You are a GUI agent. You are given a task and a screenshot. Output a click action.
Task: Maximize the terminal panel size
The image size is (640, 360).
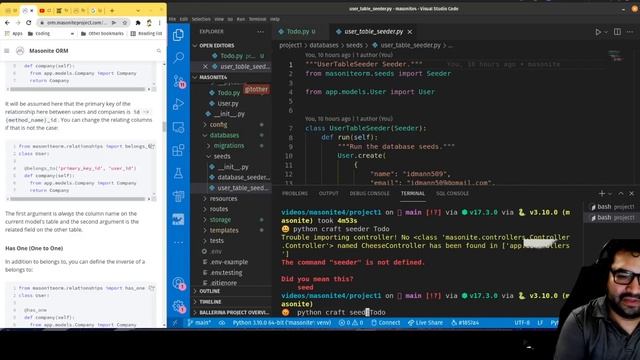(x=621, y=193)
